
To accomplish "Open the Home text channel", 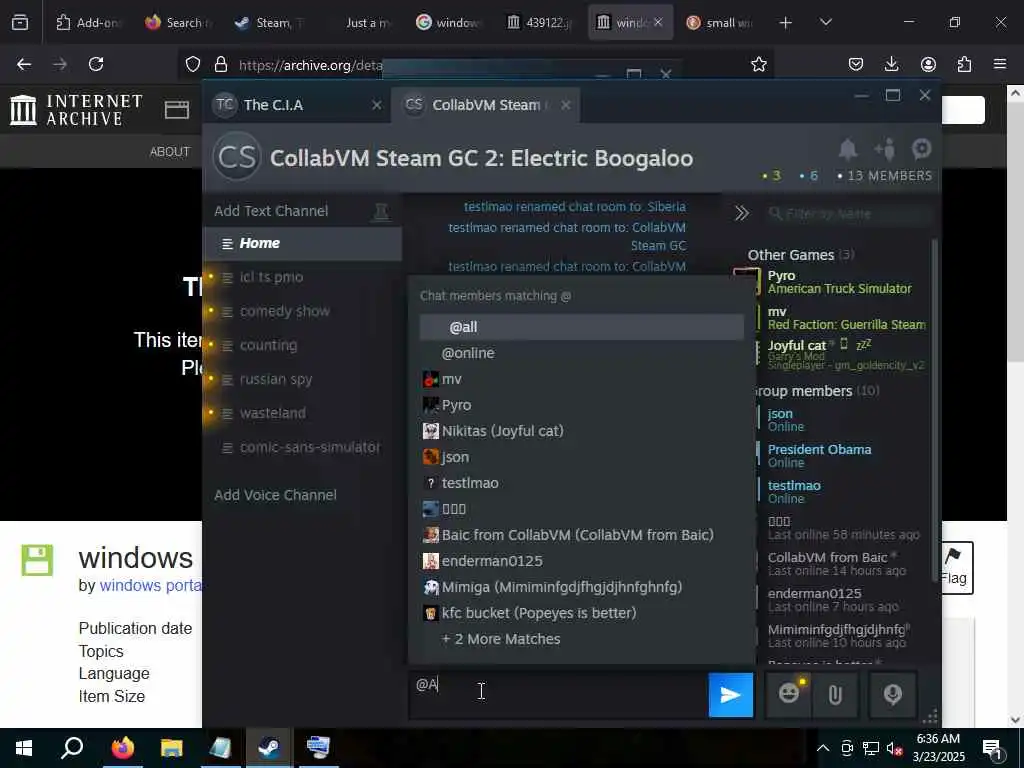I will pyautogui.click(x=302, y=244).
